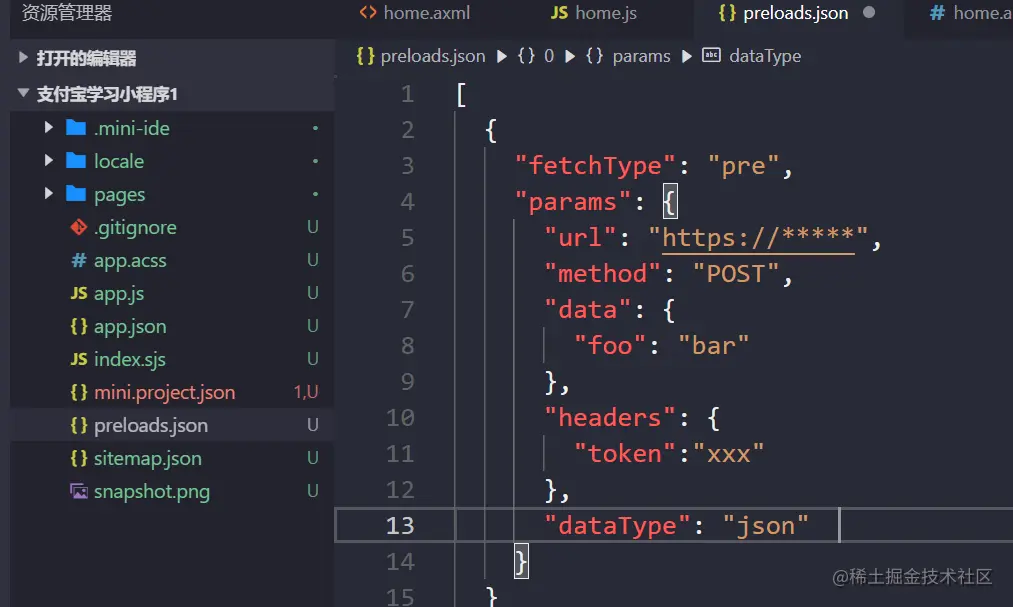Click line number 10 in gutter
The height and width of the screenshot is (607, 1013).
(x=400, y=417)
